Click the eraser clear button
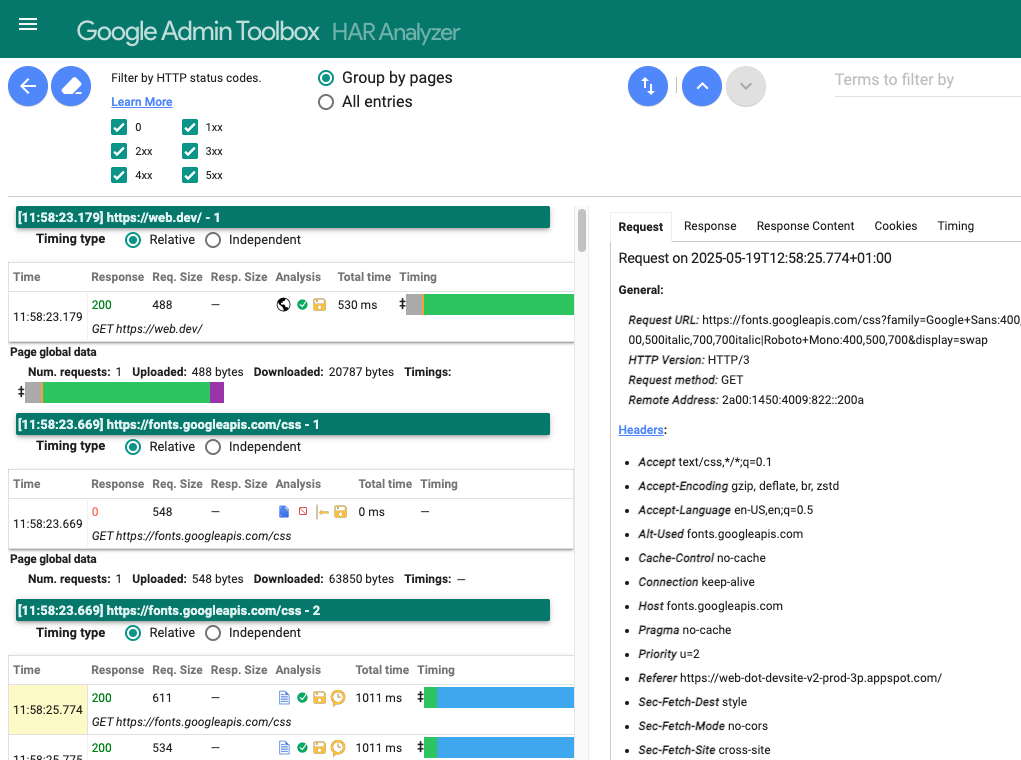The image size is (1021, 760). coord(71,86)
